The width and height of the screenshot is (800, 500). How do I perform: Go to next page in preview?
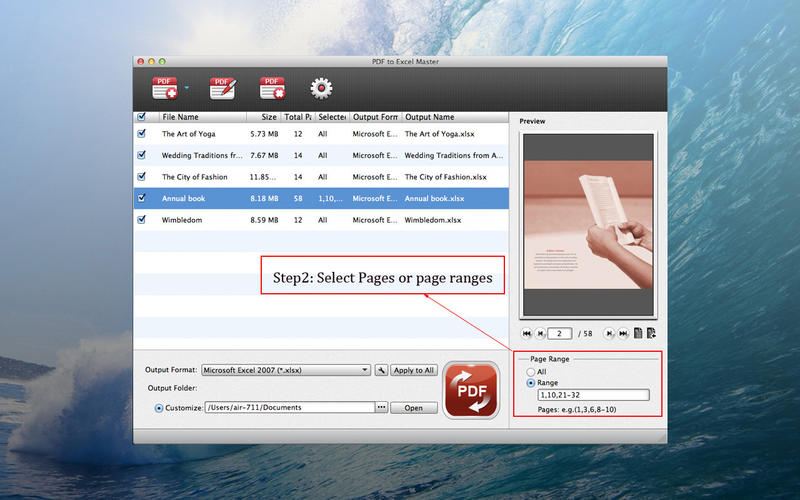click(609, 333)
